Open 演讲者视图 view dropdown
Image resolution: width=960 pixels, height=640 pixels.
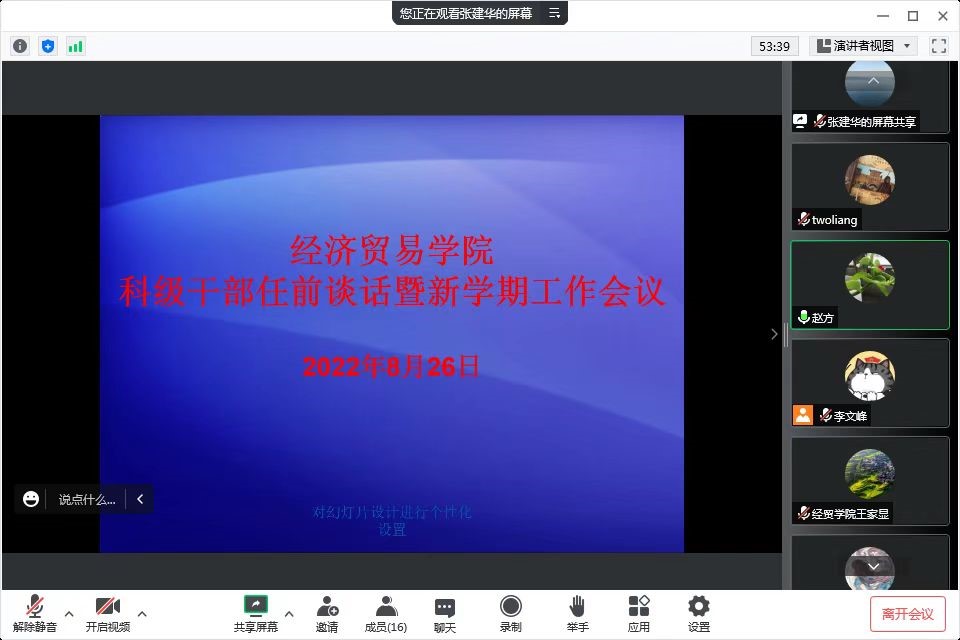click(x=863, y=46)
